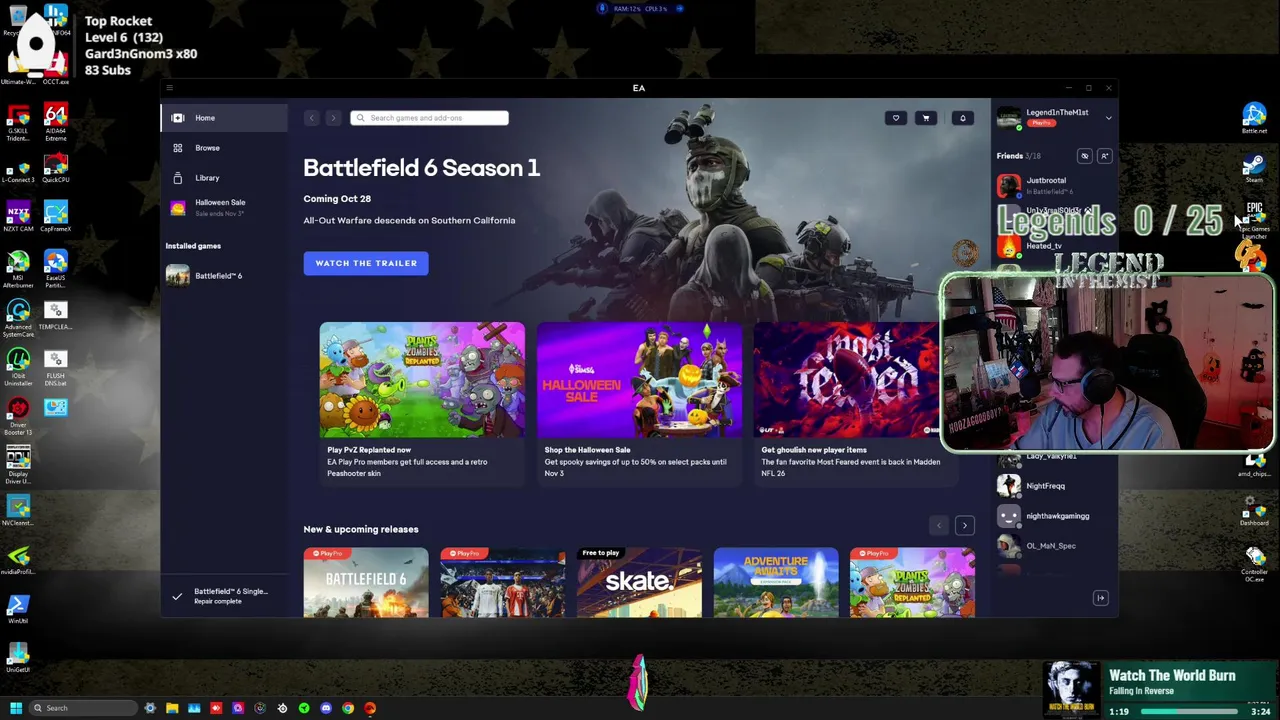Open the Battle.net desktop shortcut

pyautogui.click(x=1254, y=119)
